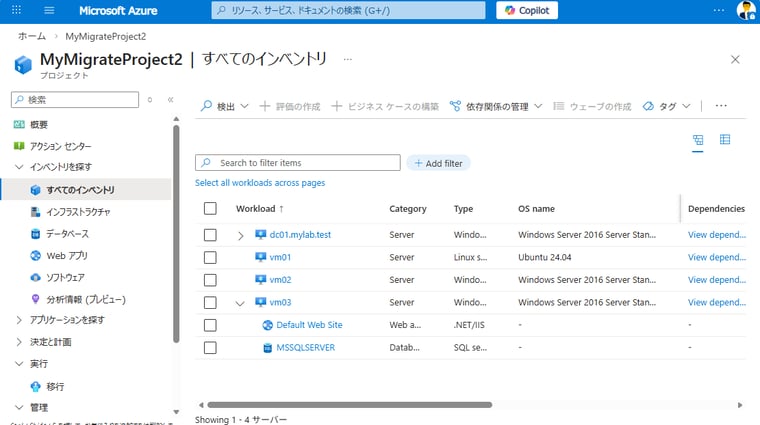The height and width of the screenshot is (425, 760).
Task: Check the Default Web Site row checkbox
Action: coord(210,325)
